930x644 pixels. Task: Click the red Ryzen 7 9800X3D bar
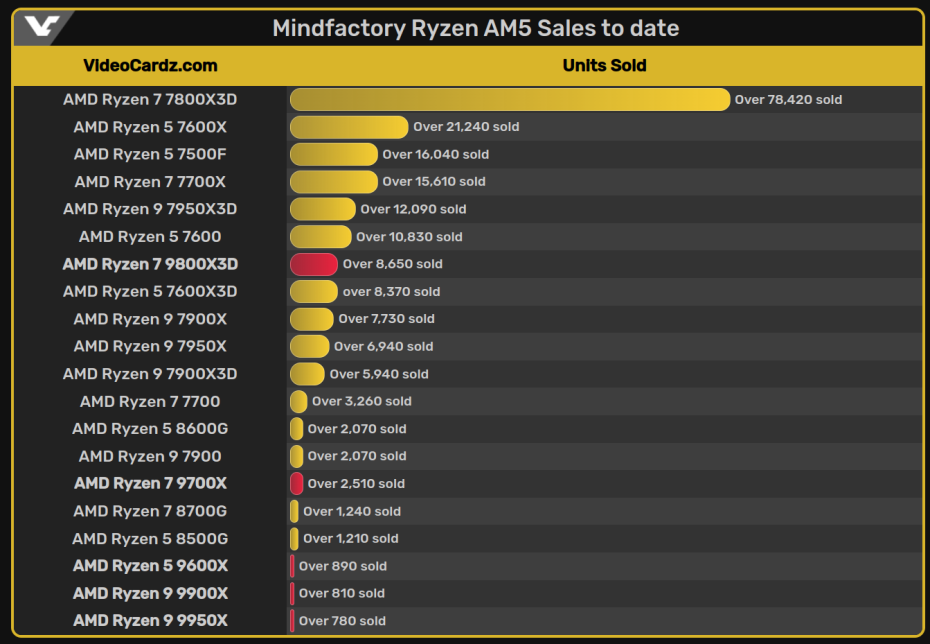pos(313,264)
